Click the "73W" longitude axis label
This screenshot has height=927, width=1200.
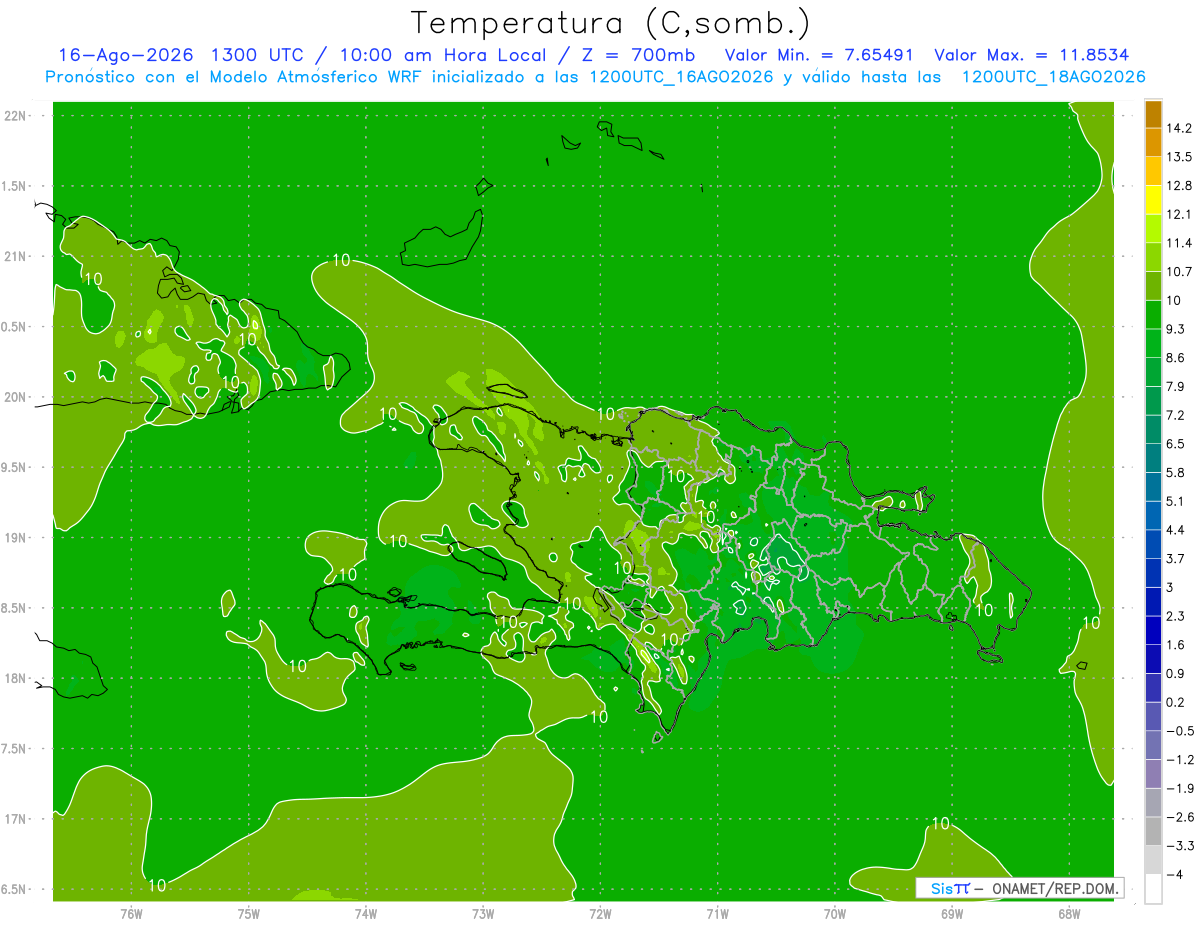483,913
